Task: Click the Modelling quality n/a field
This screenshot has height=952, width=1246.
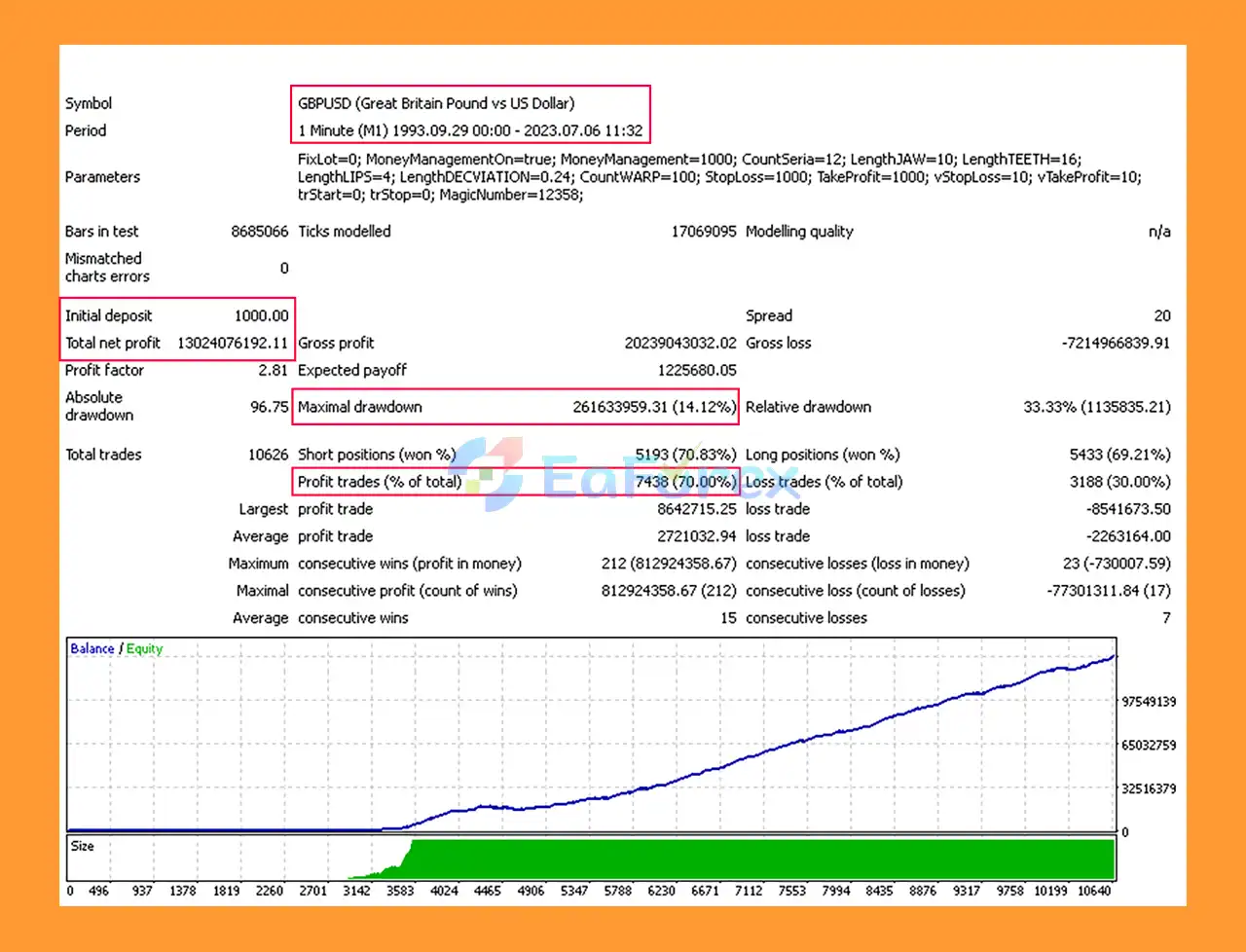Action: 1159,232
